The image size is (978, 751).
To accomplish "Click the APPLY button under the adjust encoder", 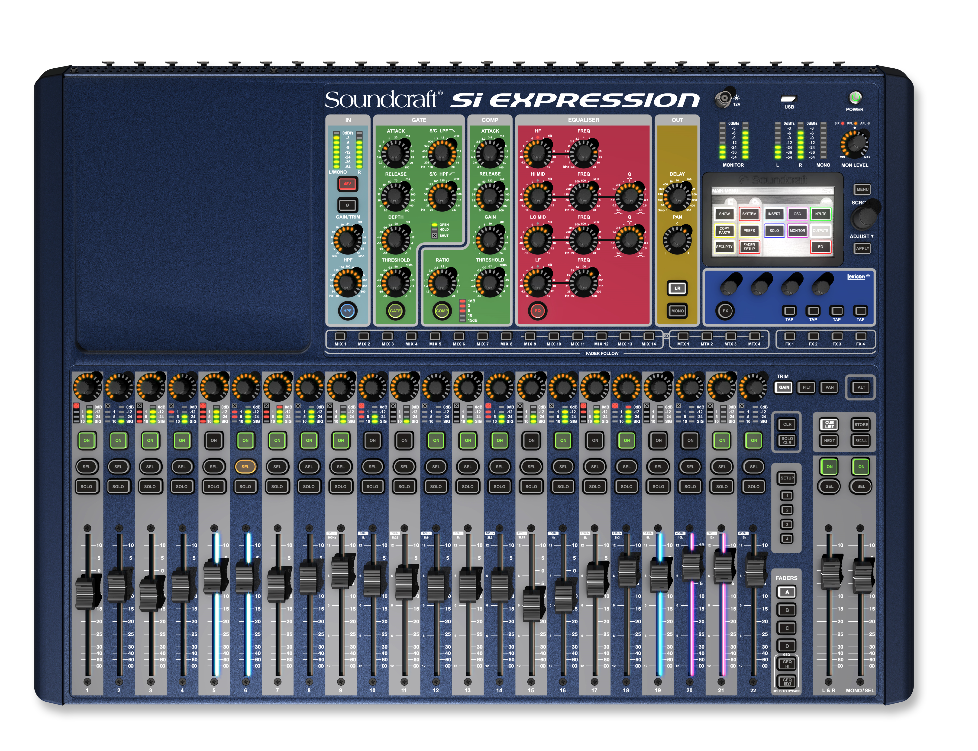I will click(862, 248).
